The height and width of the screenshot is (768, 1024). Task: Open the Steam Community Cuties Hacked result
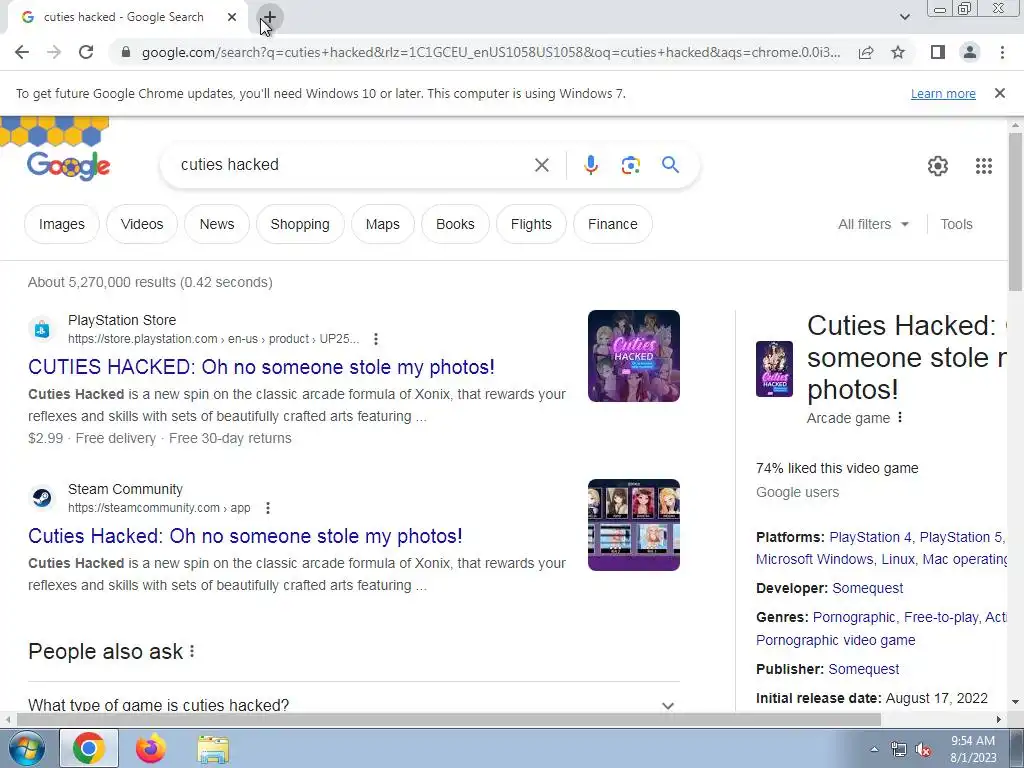[x=245, y=536]
